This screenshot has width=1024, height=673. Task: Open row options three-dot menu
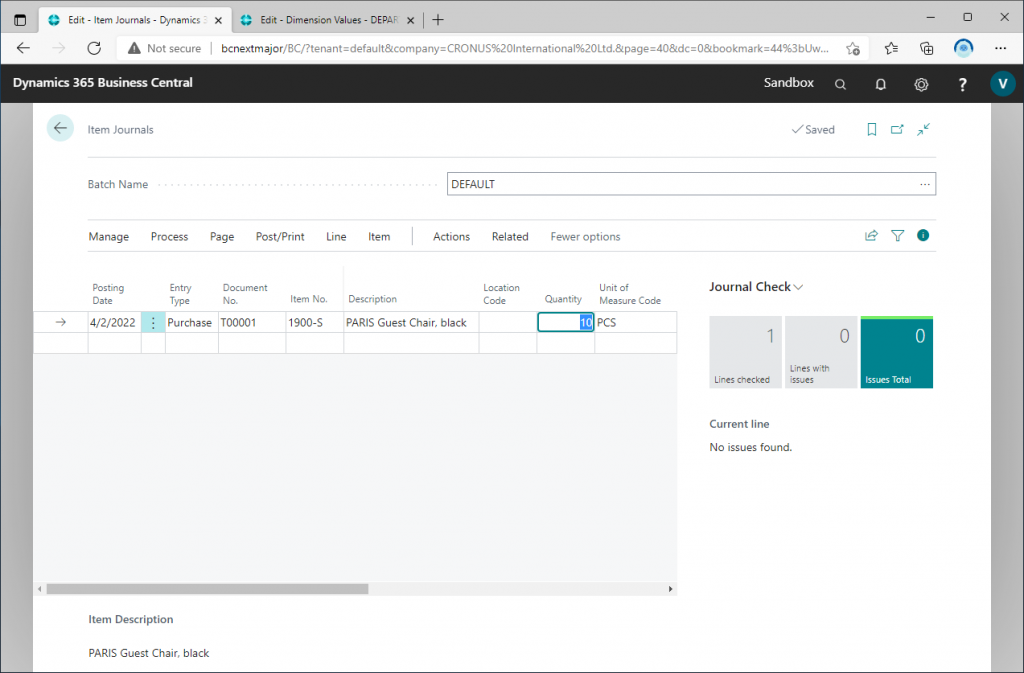point(153,323)
